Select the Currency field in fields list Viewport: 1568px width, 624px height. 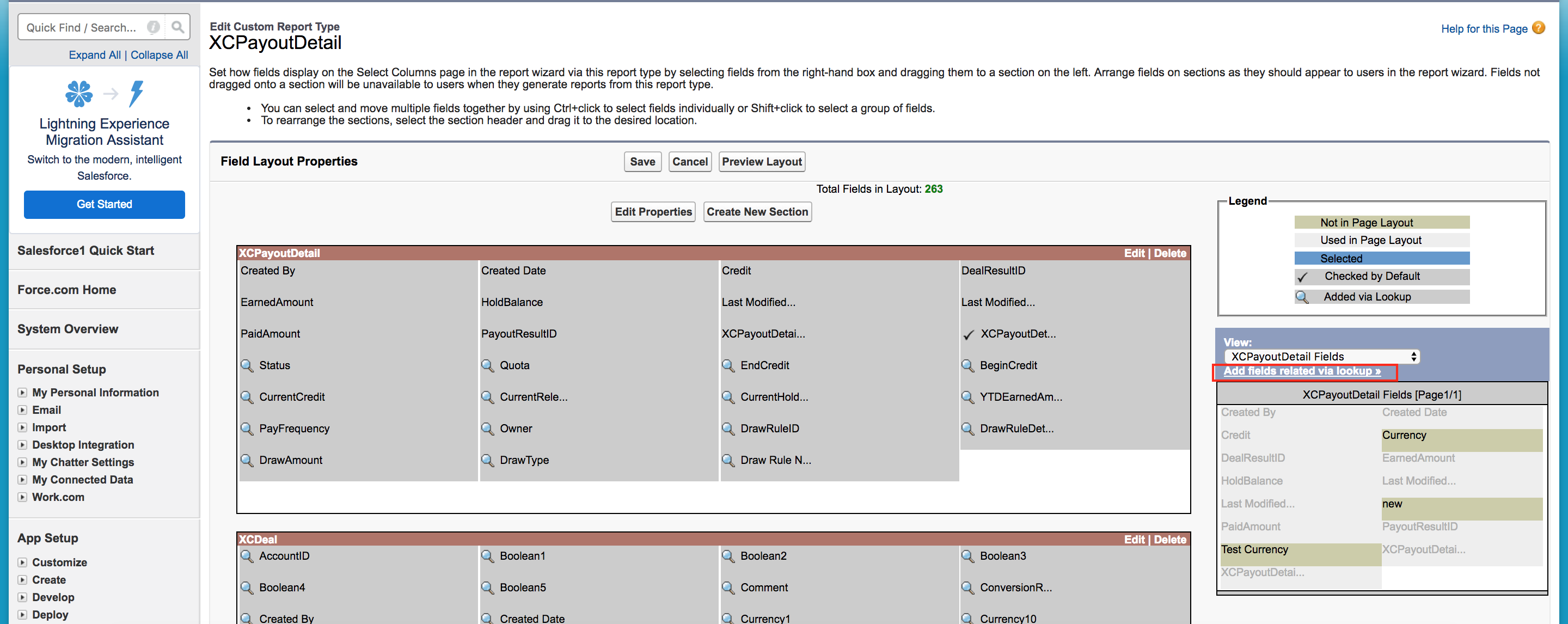(x=1462, y=440)
